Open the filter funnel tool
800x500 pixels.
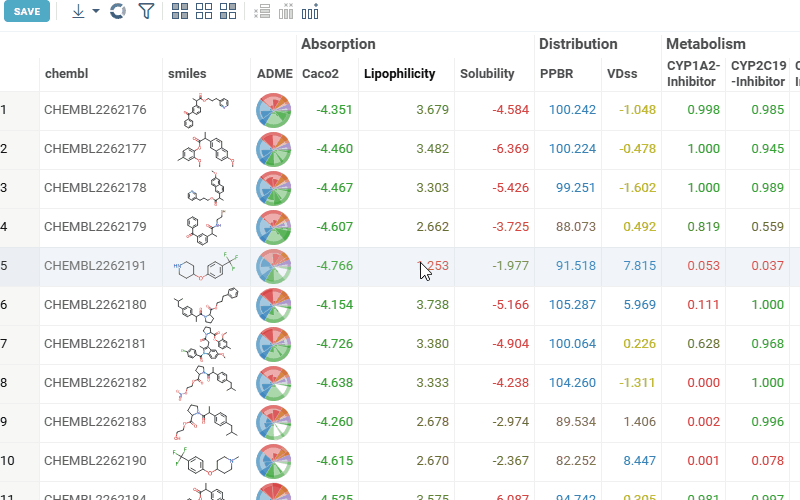(x=146, y=12)
